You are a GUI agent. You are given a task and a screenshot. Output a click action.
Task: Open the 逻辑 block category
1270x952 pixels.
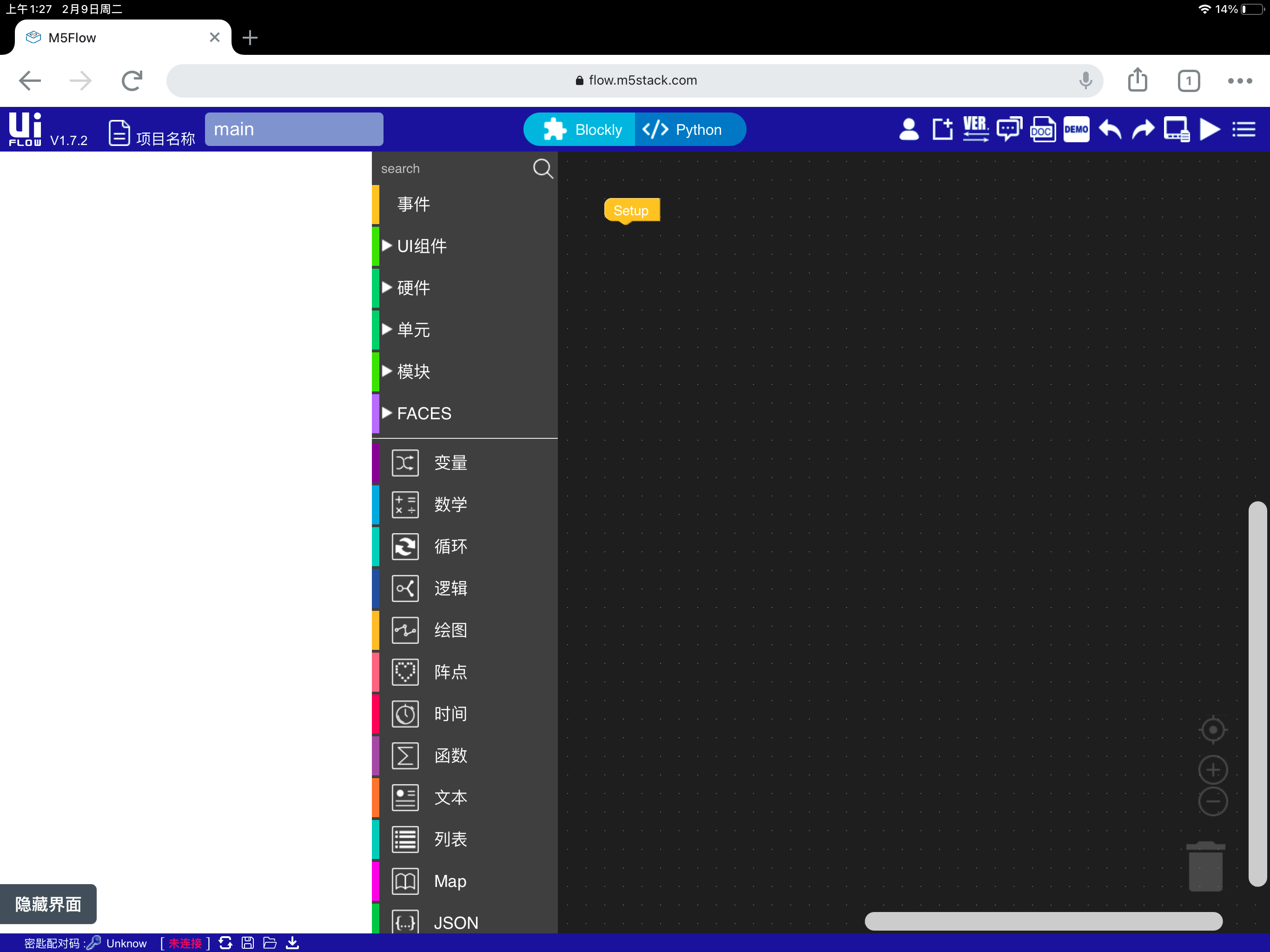pyautogui.click(x=464, y=588)
